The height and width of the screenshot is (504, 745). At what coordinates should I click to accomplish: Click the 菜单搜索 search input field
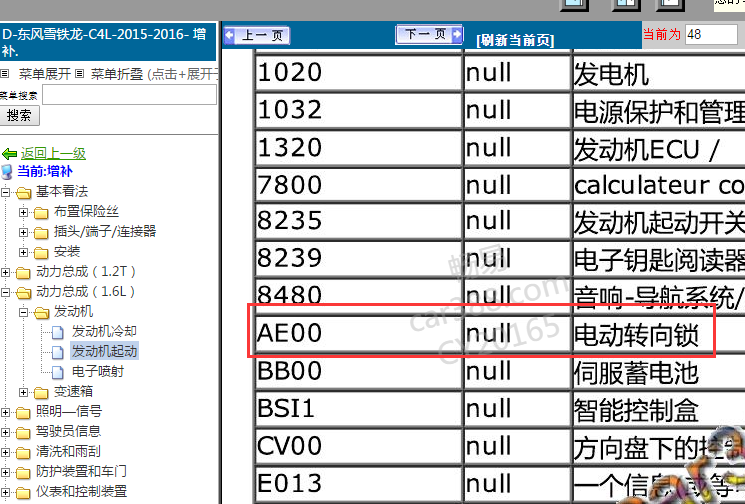pos(130,95)
